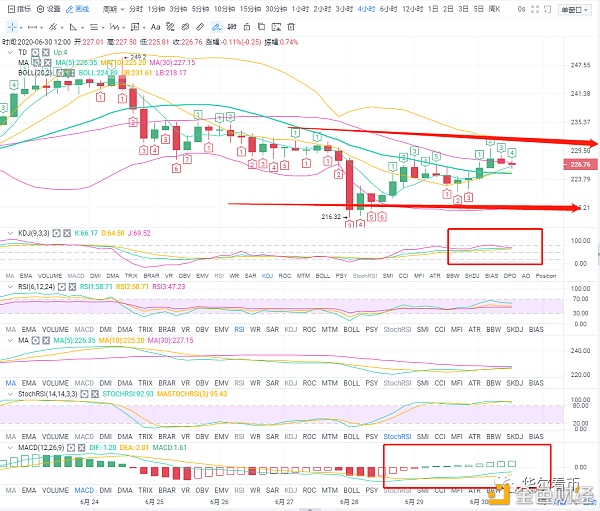Select Position tab in KDJ panel row
Screen dimensions: 600x511
(x=546, y=276)
